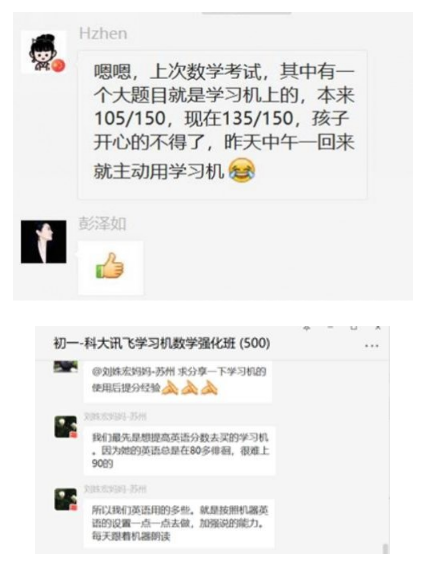
Task: Click the thumbs-up emoji sent by 彭泽如
Action: (110, 266)
